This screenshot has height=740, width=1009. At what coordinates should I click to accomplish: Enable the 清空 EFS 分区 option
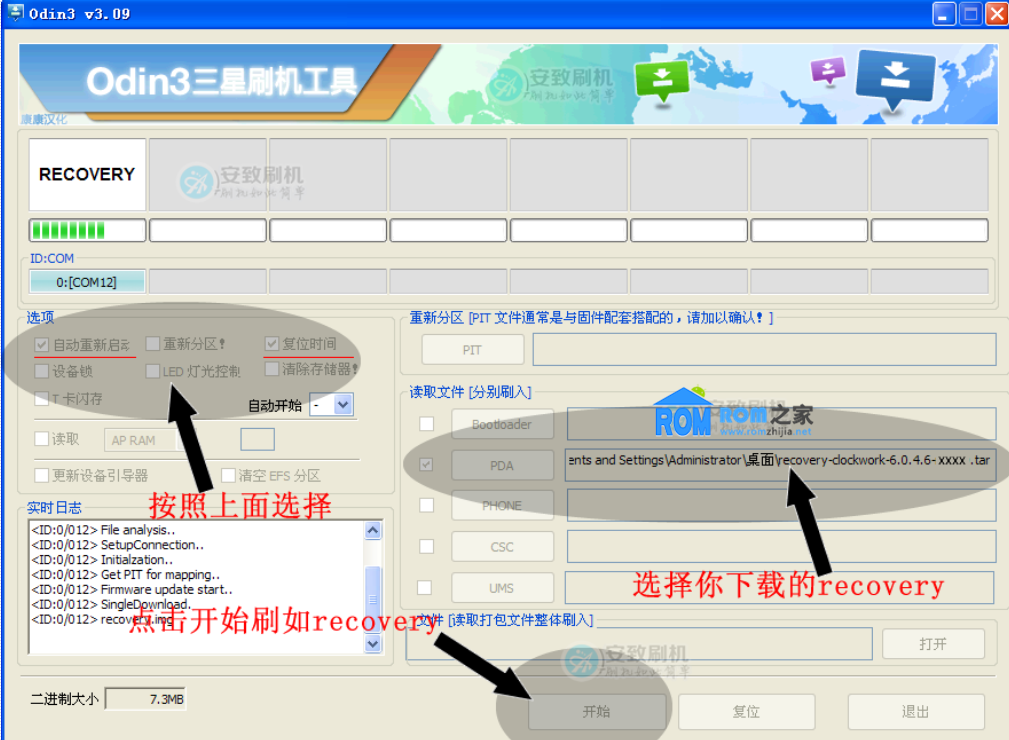point(229,475)
